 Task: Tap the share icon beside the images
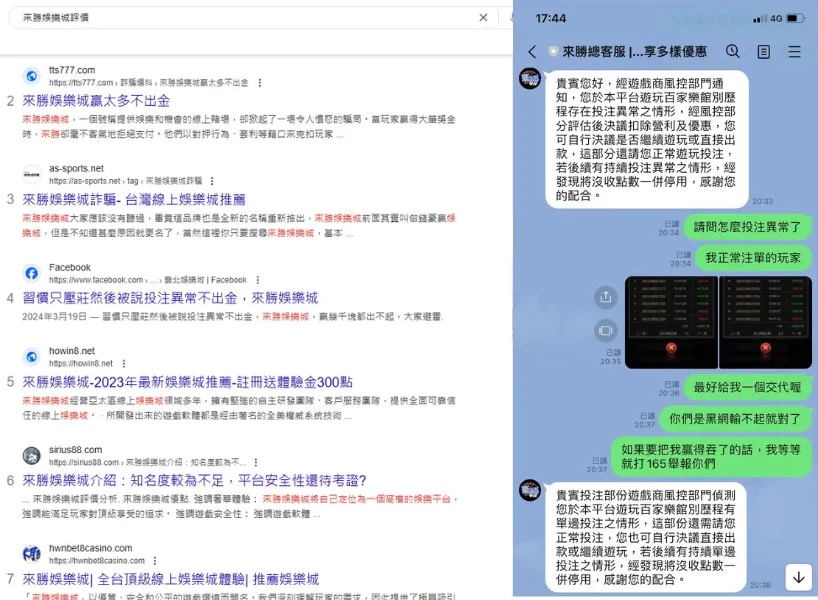pos(606,297)
